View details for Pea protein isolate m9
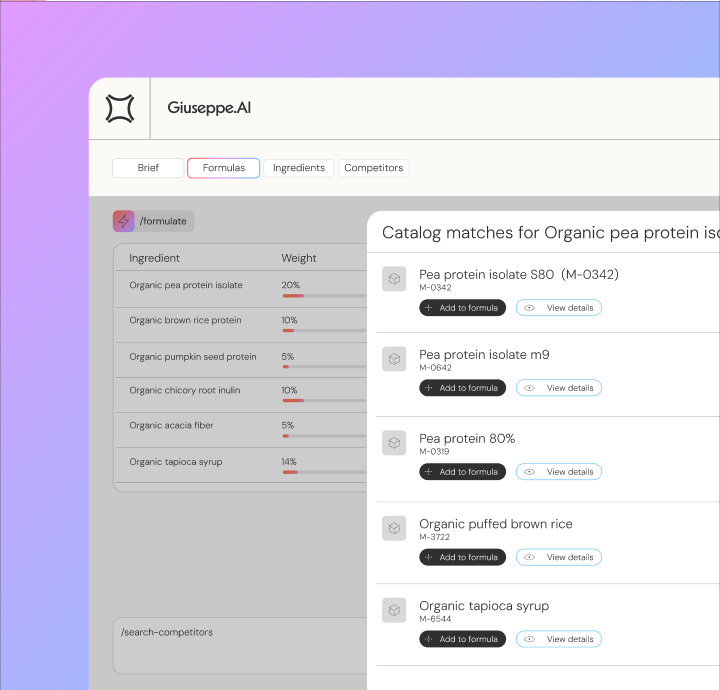This screenshot has width=720, height=690. 559,388
